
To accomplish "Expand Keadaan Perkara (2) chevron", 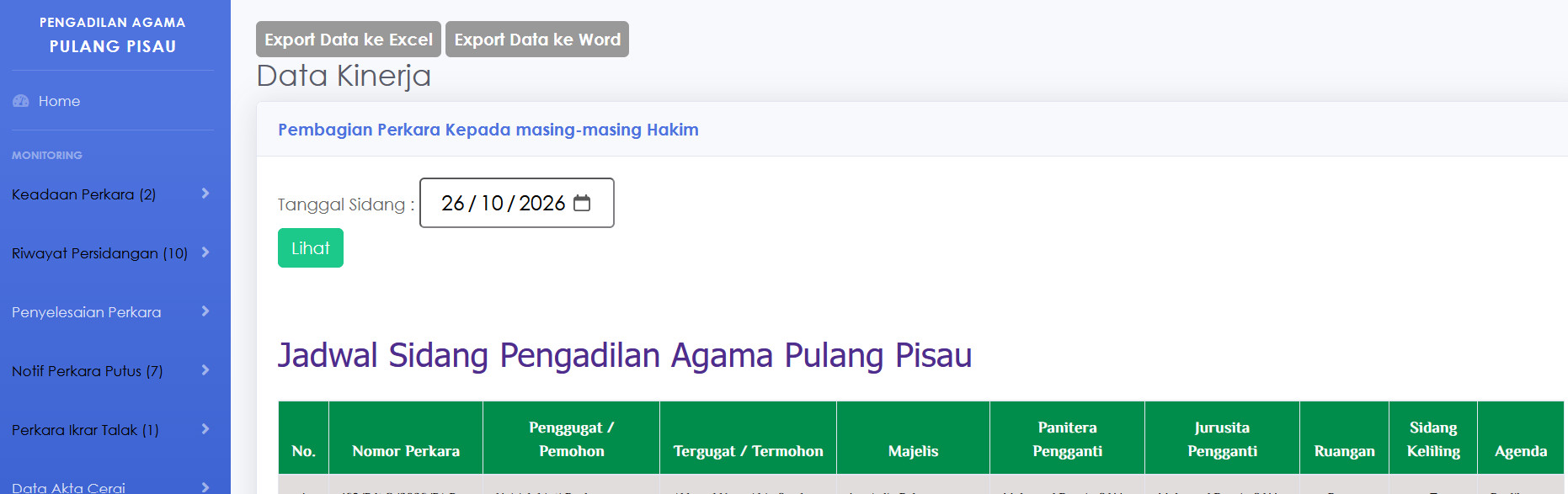I will point(205,194).
